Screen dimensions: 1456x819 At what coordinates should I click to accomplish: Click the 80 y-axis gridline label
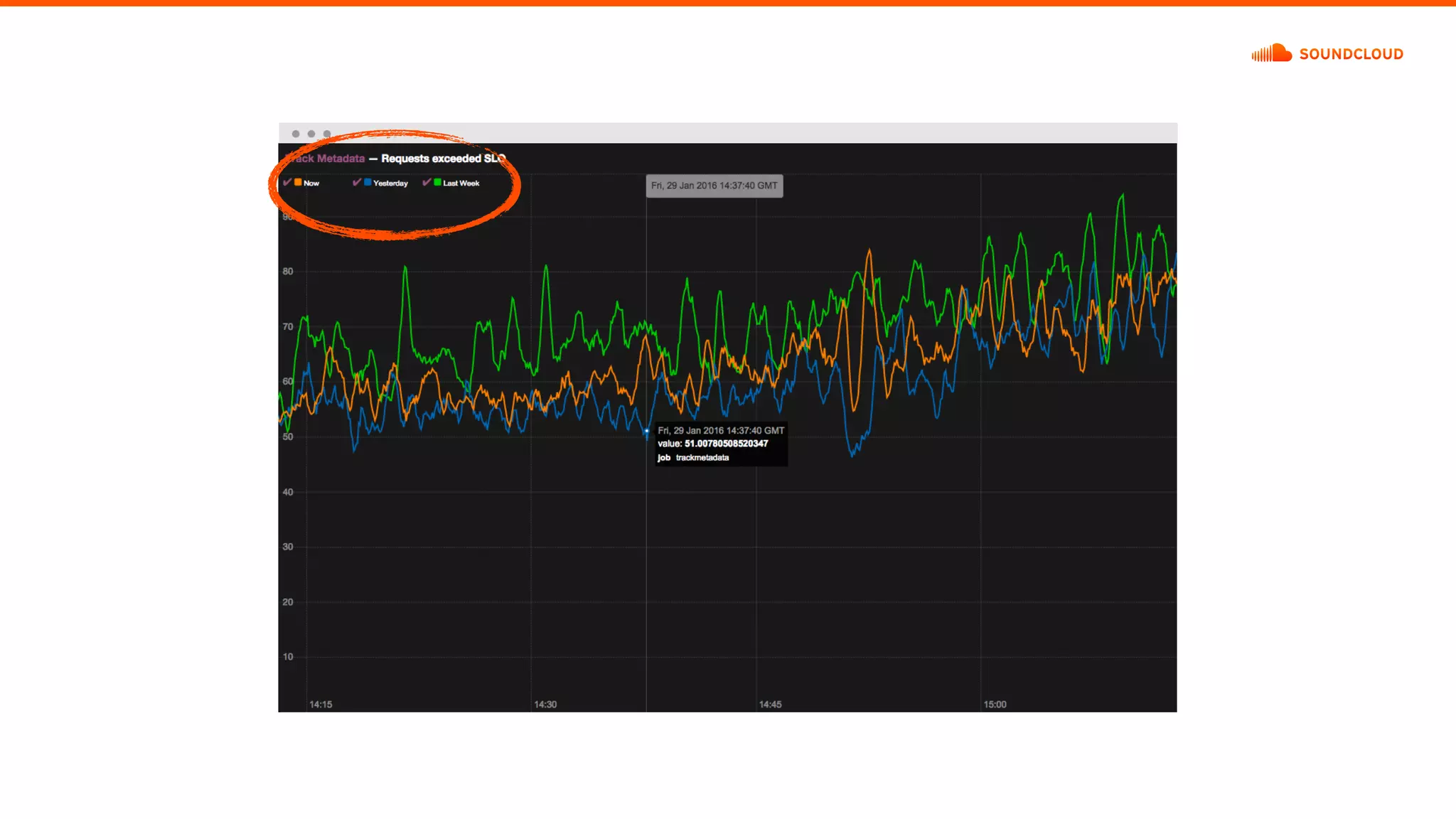[x=288, y=272]
